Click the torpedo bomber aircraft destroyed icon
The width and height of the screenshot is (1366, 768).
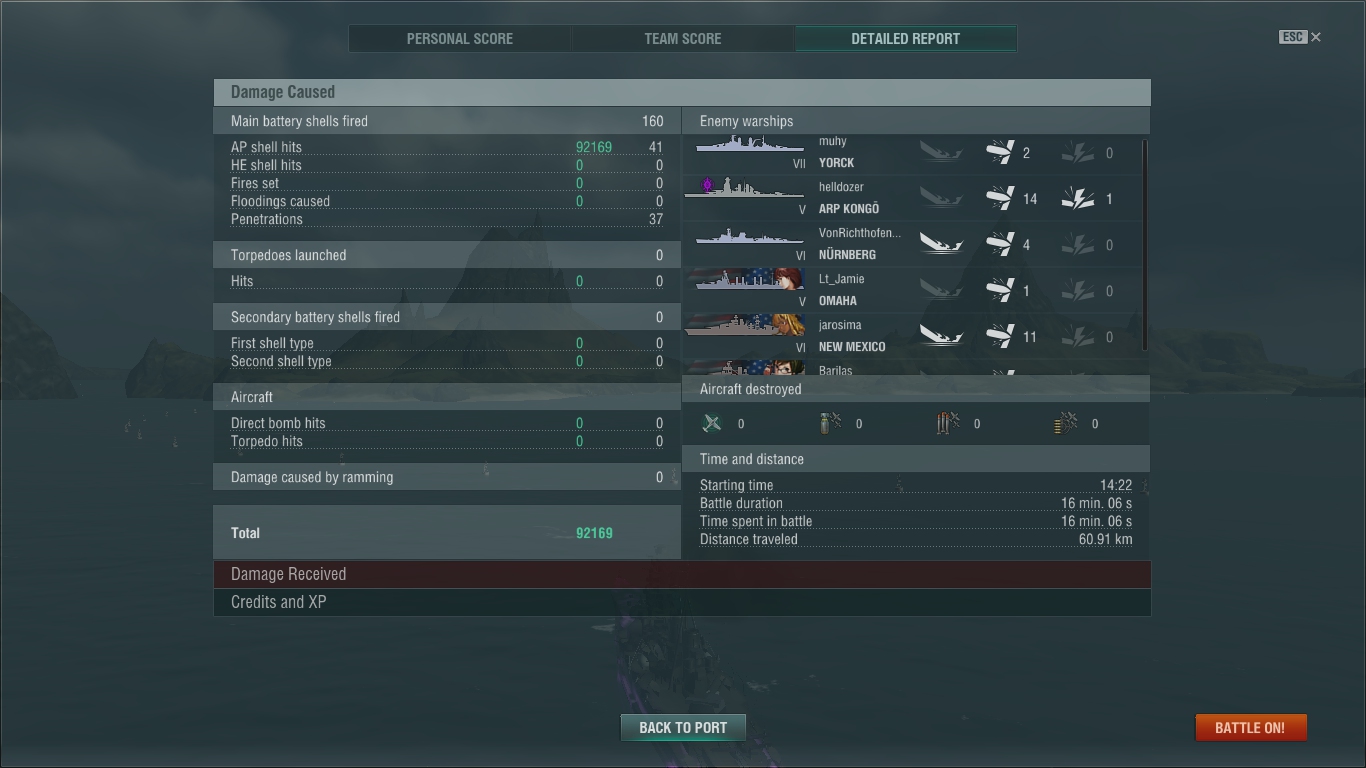tap(948, 423)
